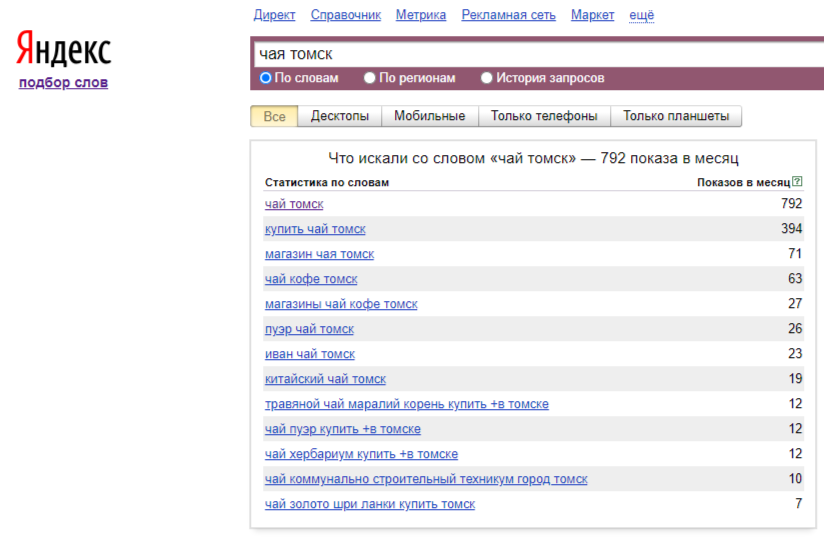Screen dimensions: 824x537
Task: Open the Метрика link
Action: pyautogui.click(x=421, y=15)
